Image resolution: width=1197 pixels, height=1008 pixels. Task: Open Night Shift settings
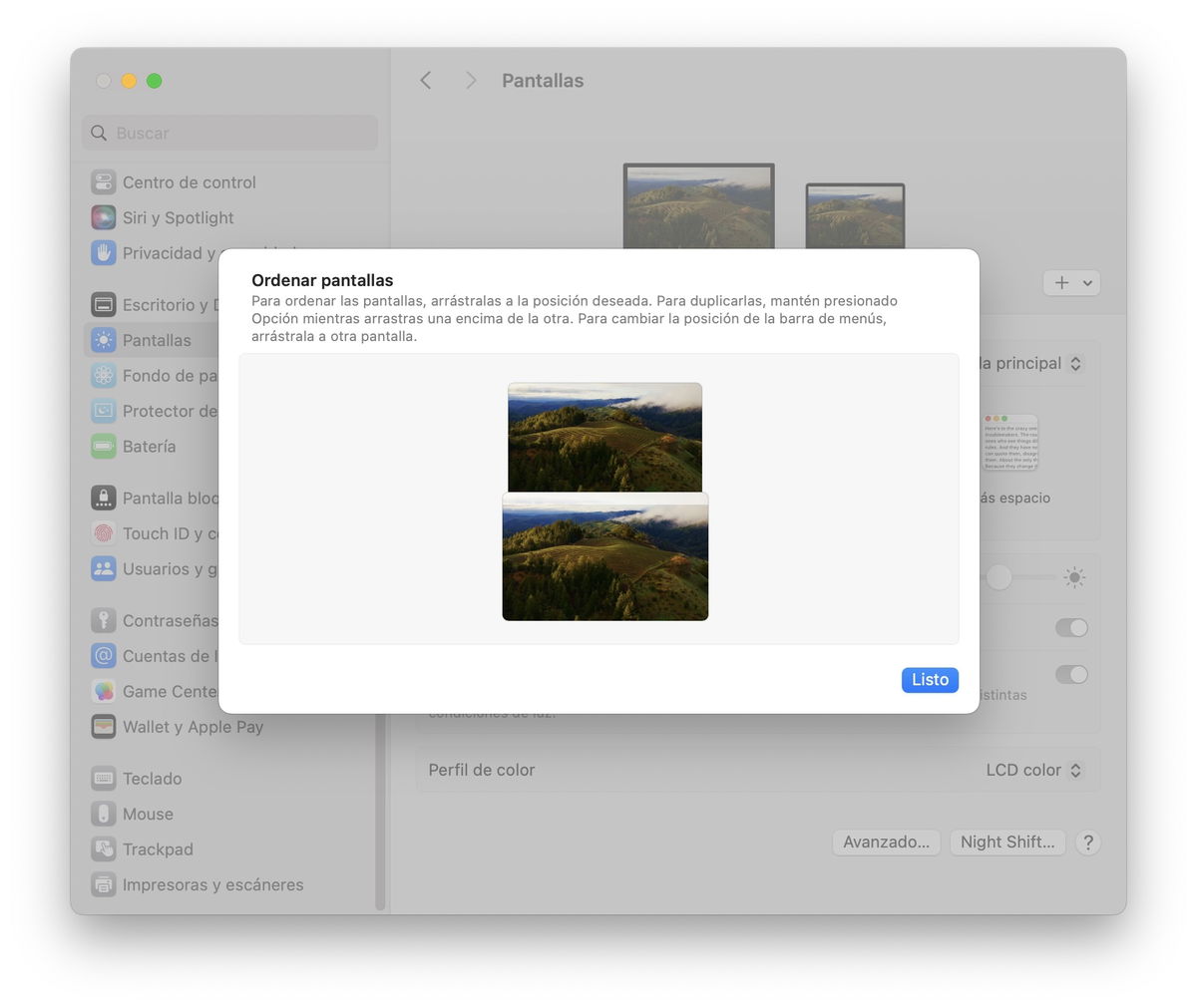[1007, 842]
